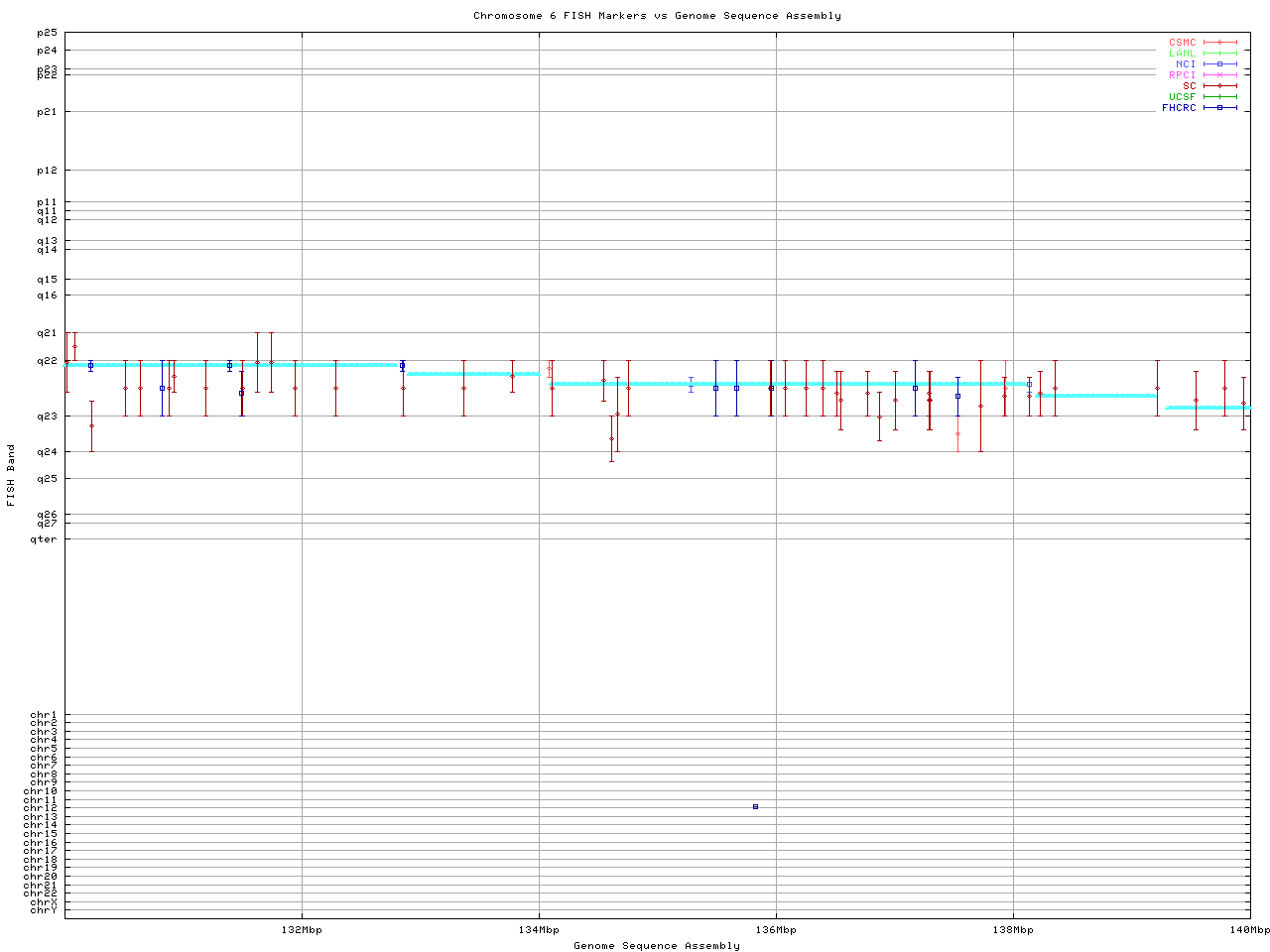Viewport: 1270px width, 952px height.
Task: Click the RPCI magenta cross legend symbol
Action: click(x=1219, y=75)
